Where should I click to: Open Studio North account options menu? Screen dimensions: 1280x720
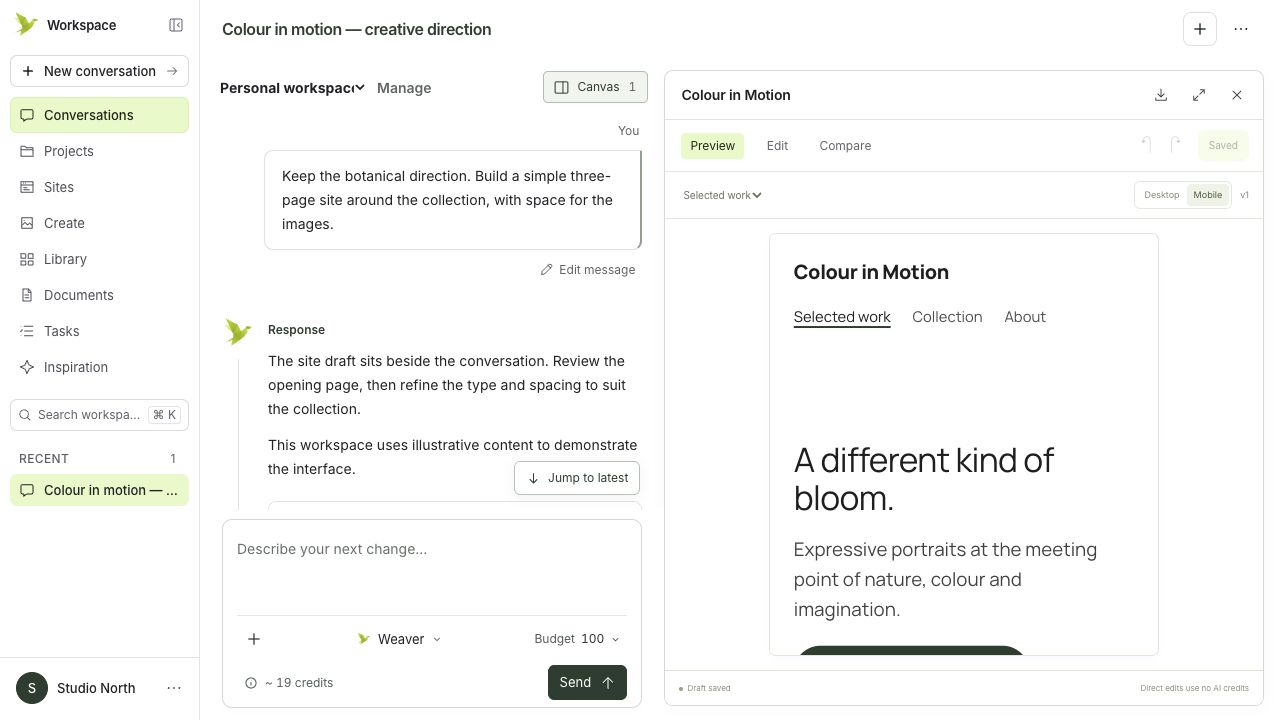tap(174, 688)
